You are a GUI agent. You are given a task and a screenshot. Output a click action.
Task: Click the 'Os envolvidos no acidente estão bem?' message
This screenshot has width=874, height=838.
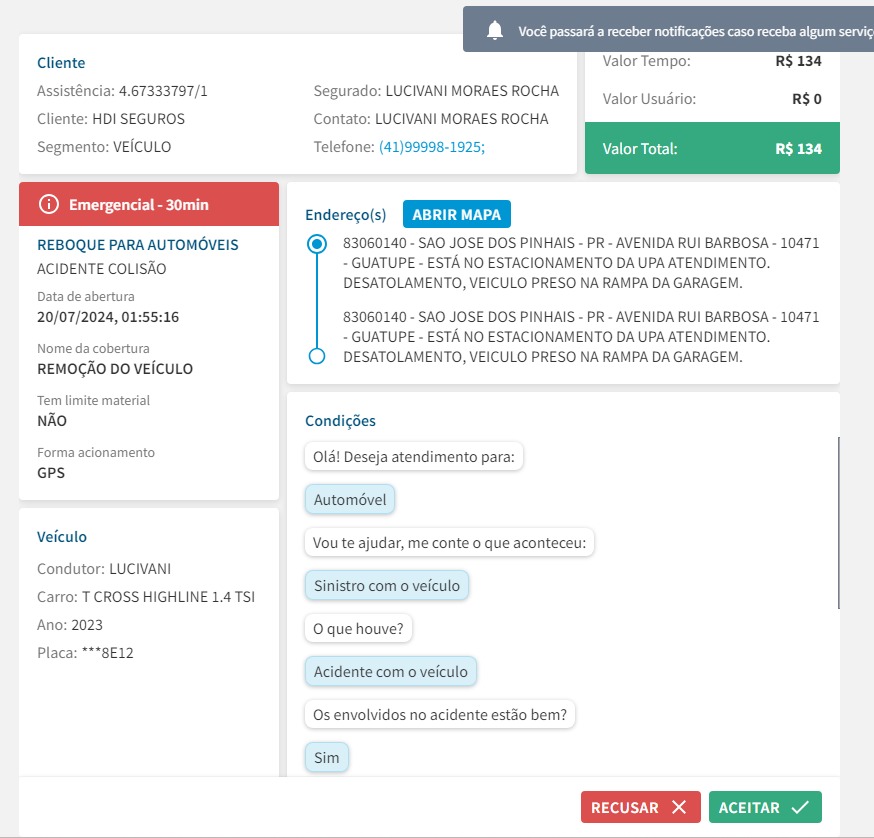439,715
